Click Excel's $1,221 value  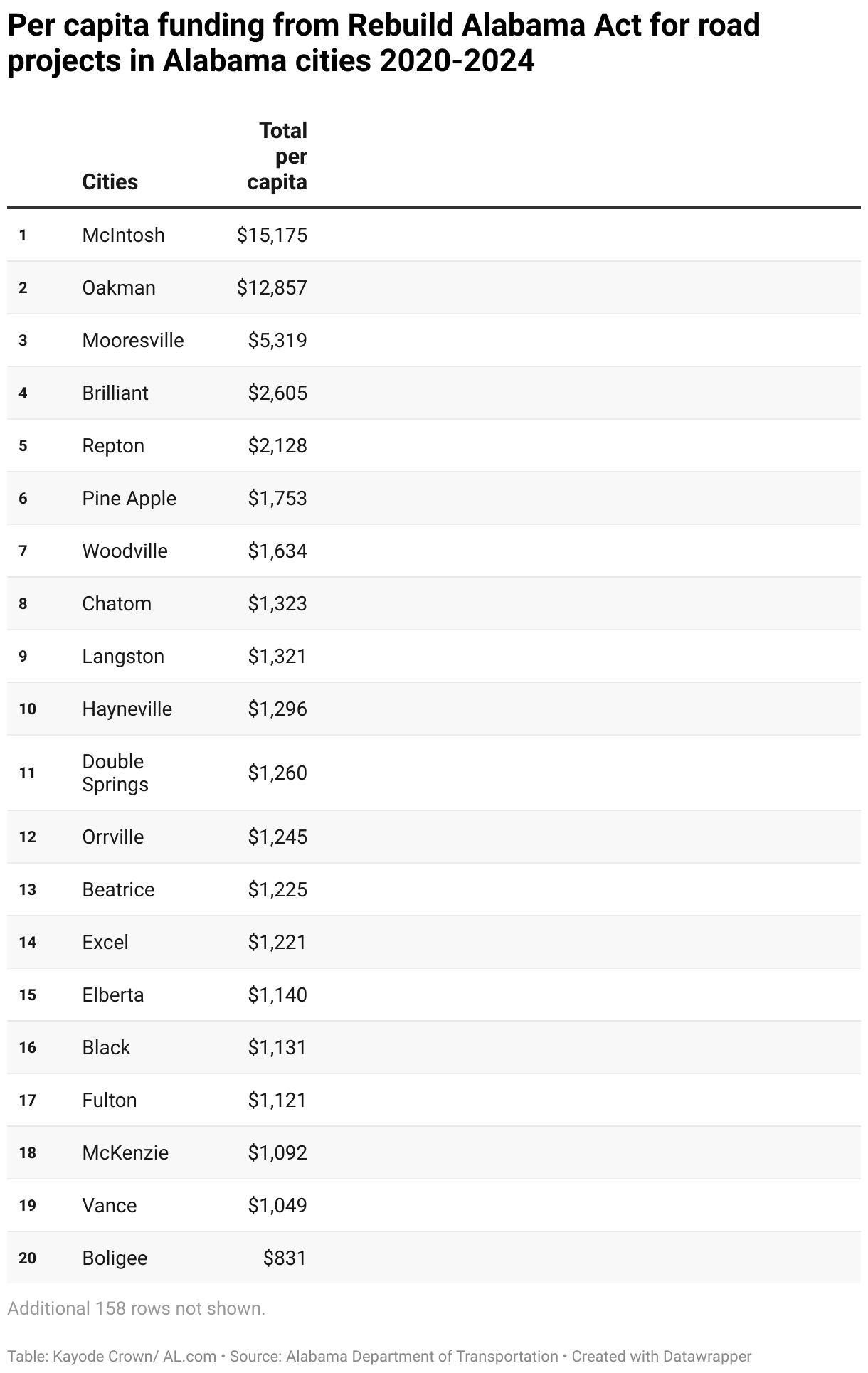tap(277, 942)
